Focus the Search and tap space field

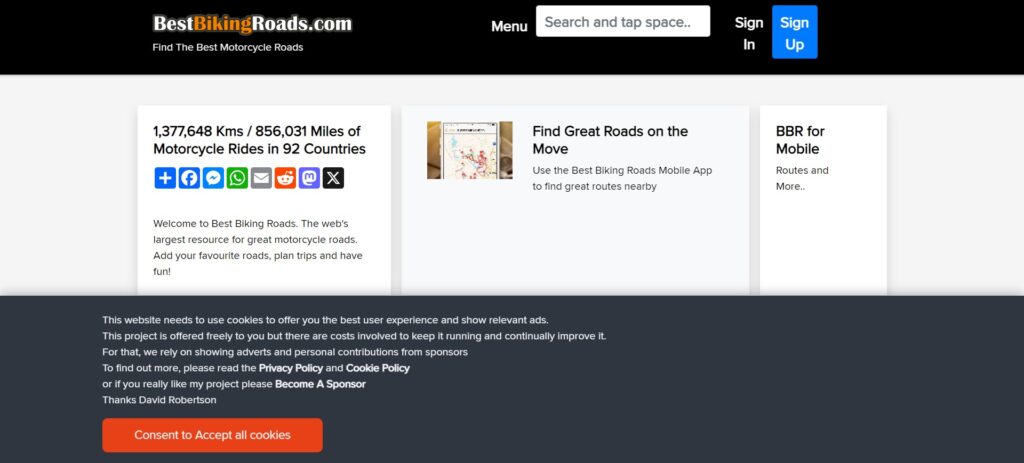click(x=623, y=22)
